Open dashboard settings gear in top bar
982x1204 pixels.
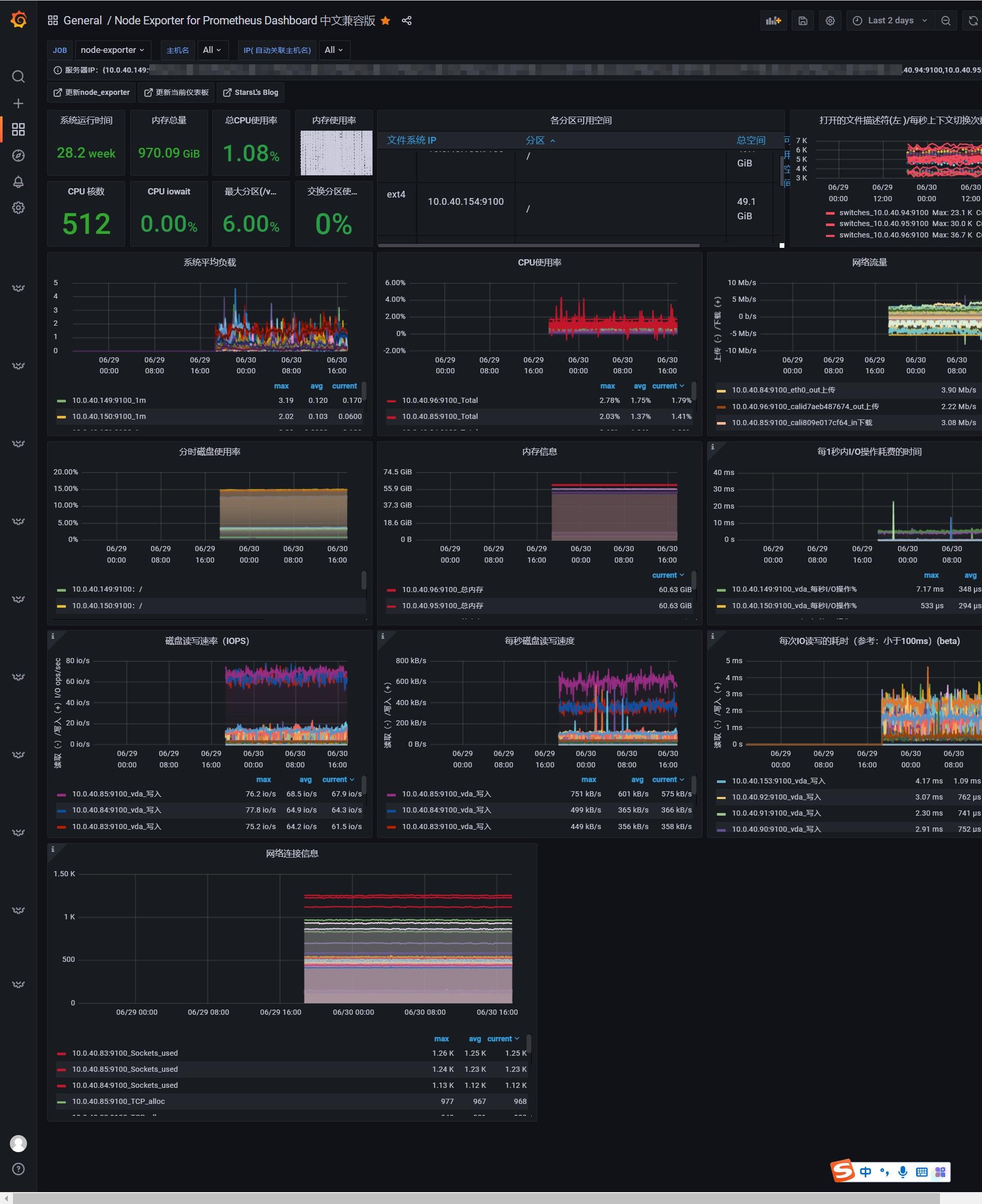[830, 21]
